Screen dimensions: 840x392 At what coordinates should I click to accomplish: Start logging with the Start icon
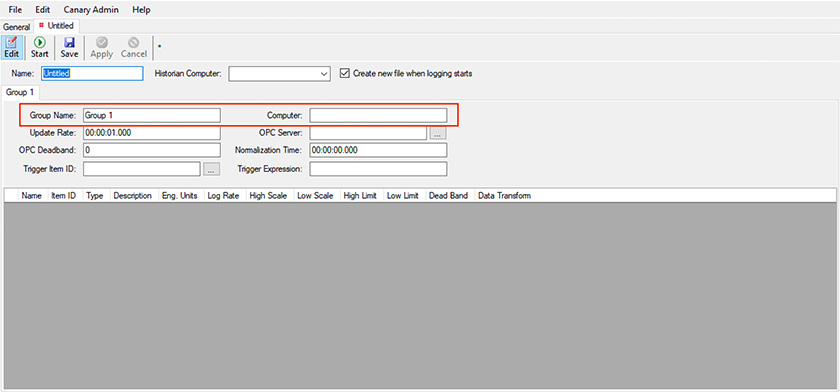point(40,48)
